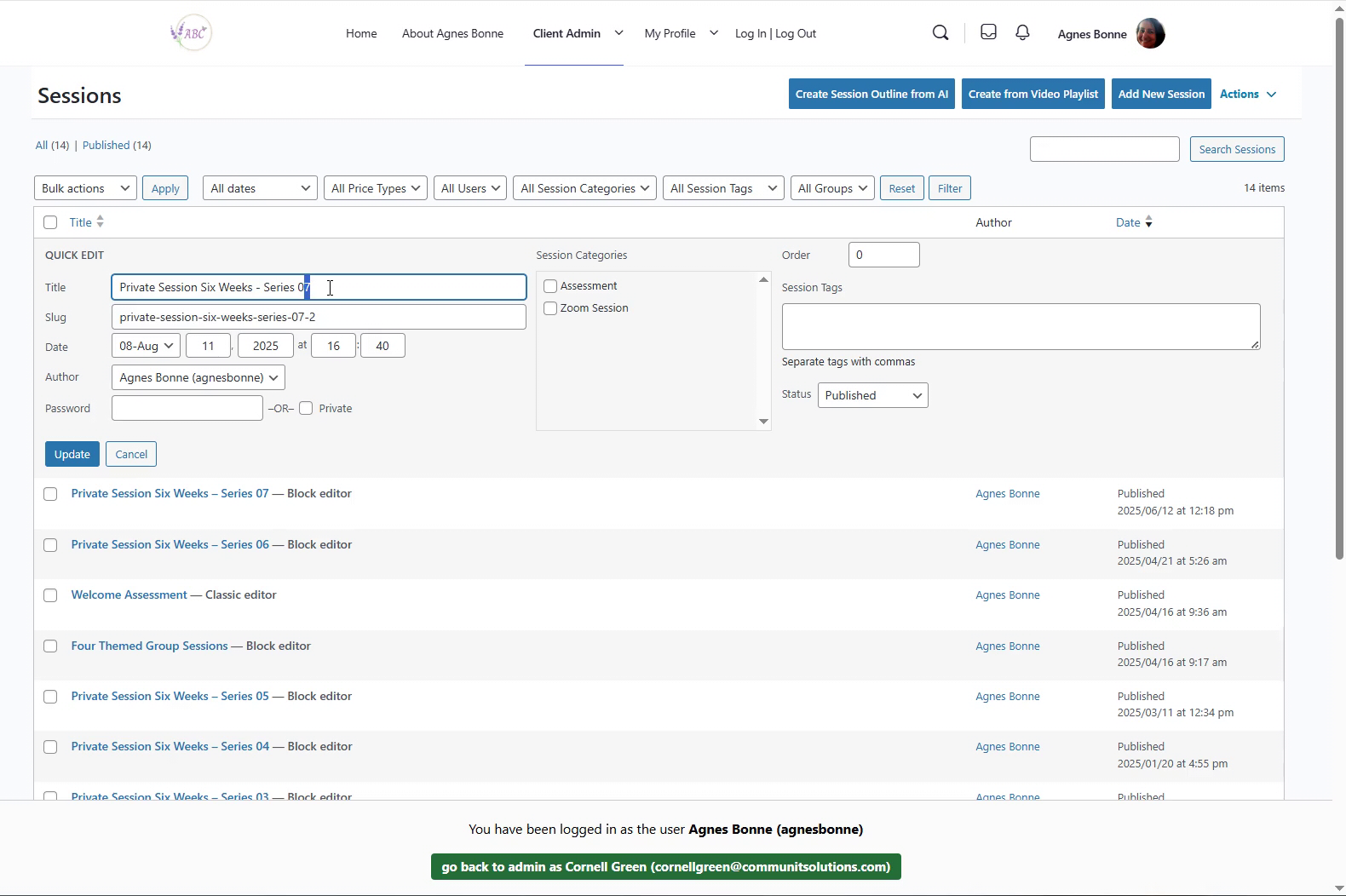The height and width of the screenshot is (896, 1346).
Task: Open the notifications bell icon
Action: 1022,32
